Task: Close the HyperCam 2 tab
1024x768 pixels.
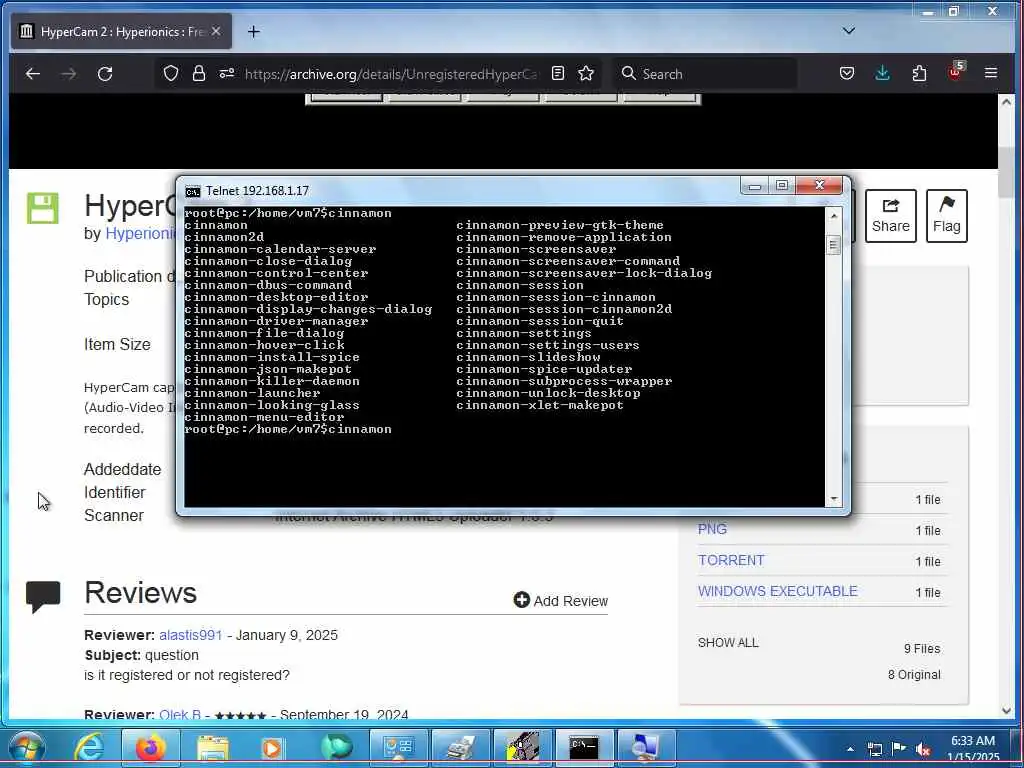Action: pyautogui.click(x=216, y=31)
